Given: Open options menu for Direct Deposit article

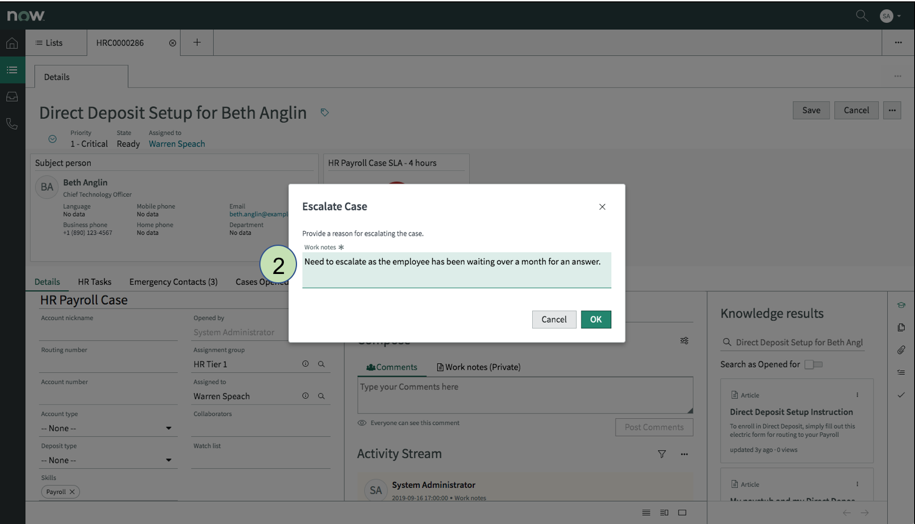Looking at the screenshot, I should tap(857, 395).
